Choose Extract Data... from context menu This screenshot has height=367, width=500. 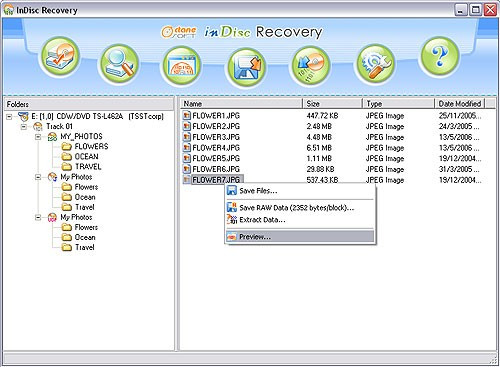pos(300,220)
